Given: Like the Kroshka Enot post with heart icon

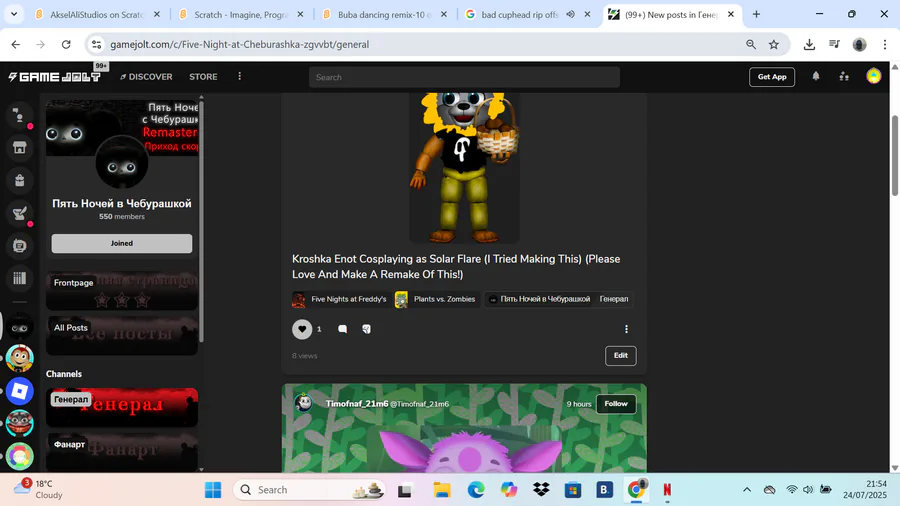Looking at the screenshot, I should tap(302, 329).
